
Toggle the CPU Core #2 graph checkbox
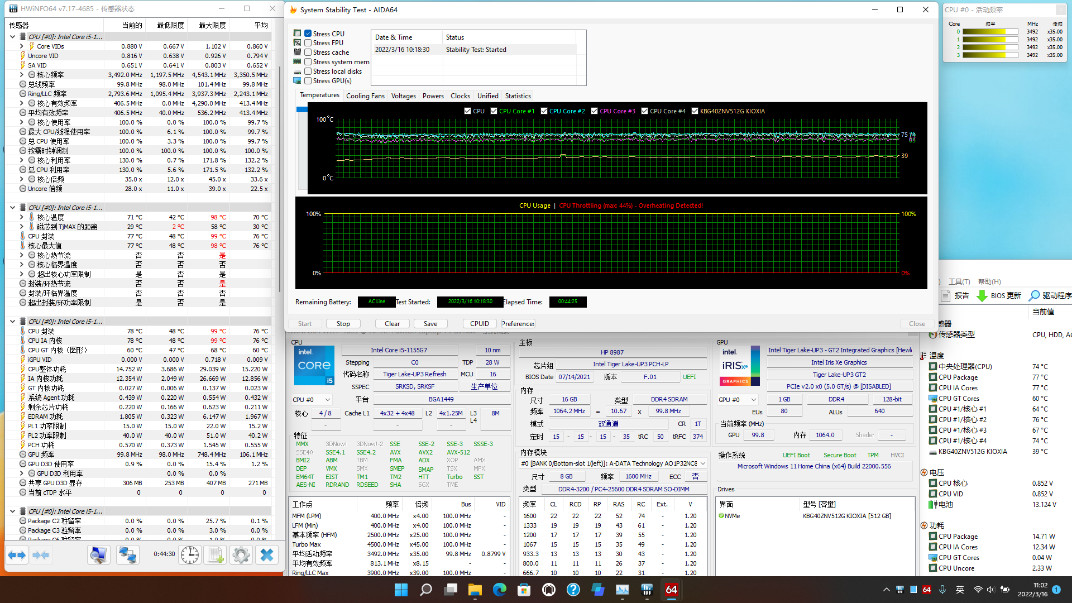544,111
